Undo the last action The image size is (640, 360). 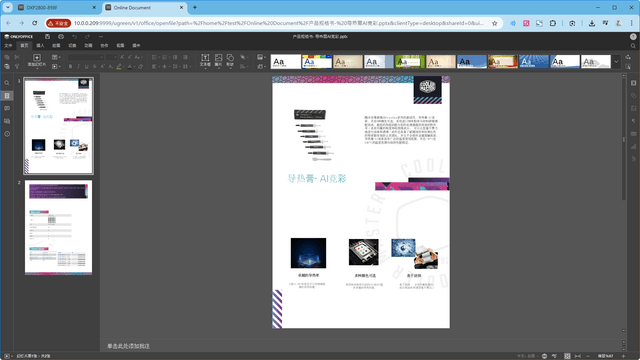click(x=74, y=37)
